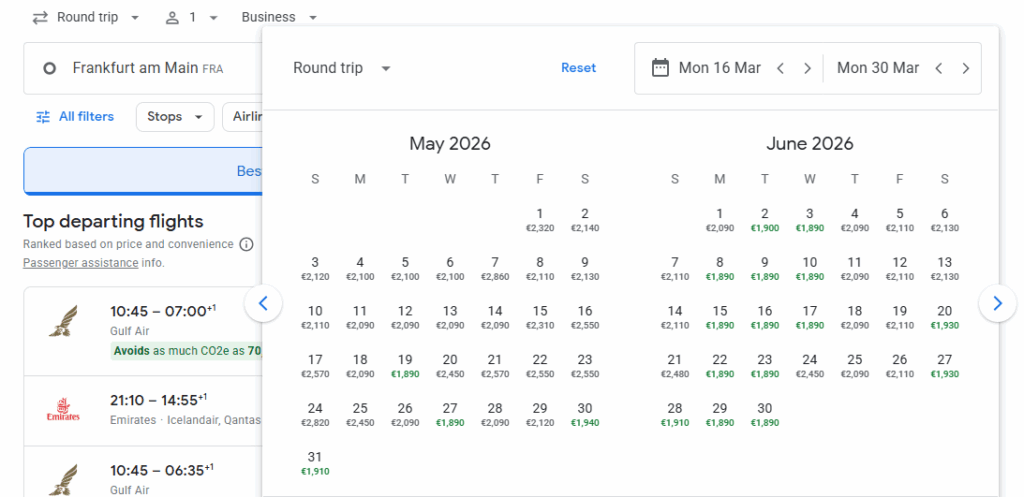This screenshot has height=497, width=1024.
Task: Pick May 1 priced €2,320
Action: coord(539,220)
